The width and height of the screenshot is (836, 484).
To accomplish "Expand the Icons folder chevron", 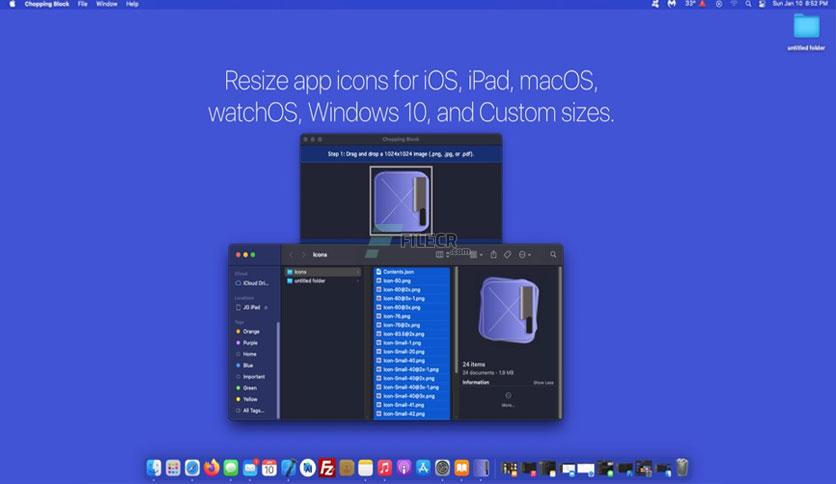I will click(x=358, y=272).
